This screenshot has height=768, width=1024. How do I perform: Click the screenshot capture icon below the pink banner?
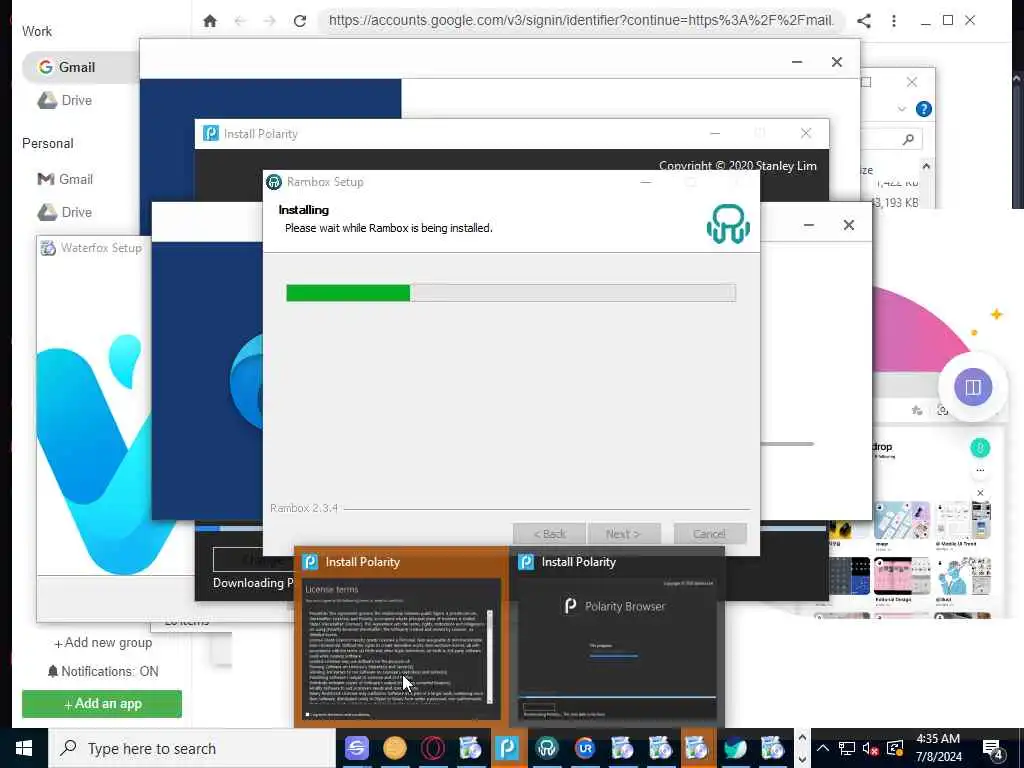[x=942, y=410]
